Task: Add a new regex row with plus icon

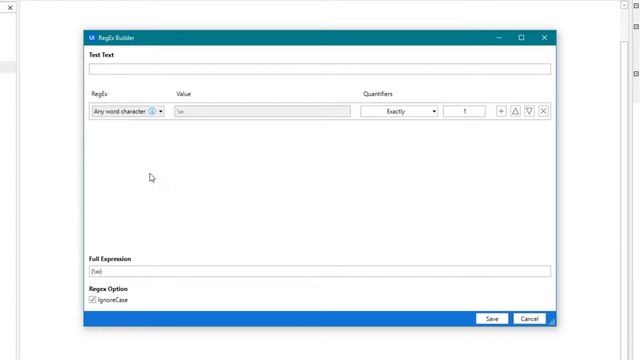Action: (x=501, y=111)
